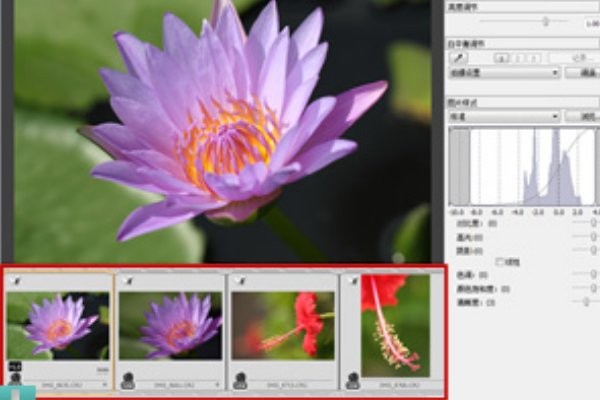This screenshot has height=400, width=600.
Task: Open the white balance settings dropdown
Action: [x=503, y=73]
